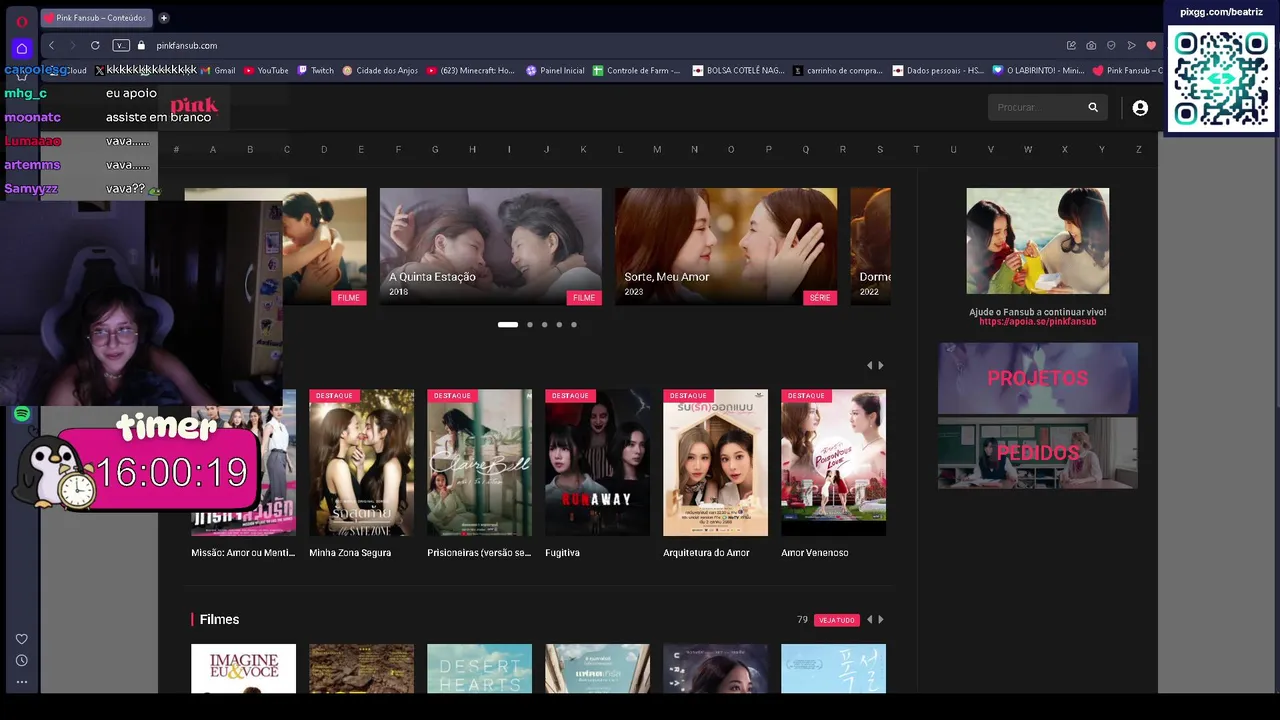Open the Prisioneiras poster
The width and height of the screenshot is (1280, 720).
pos(479,463)
